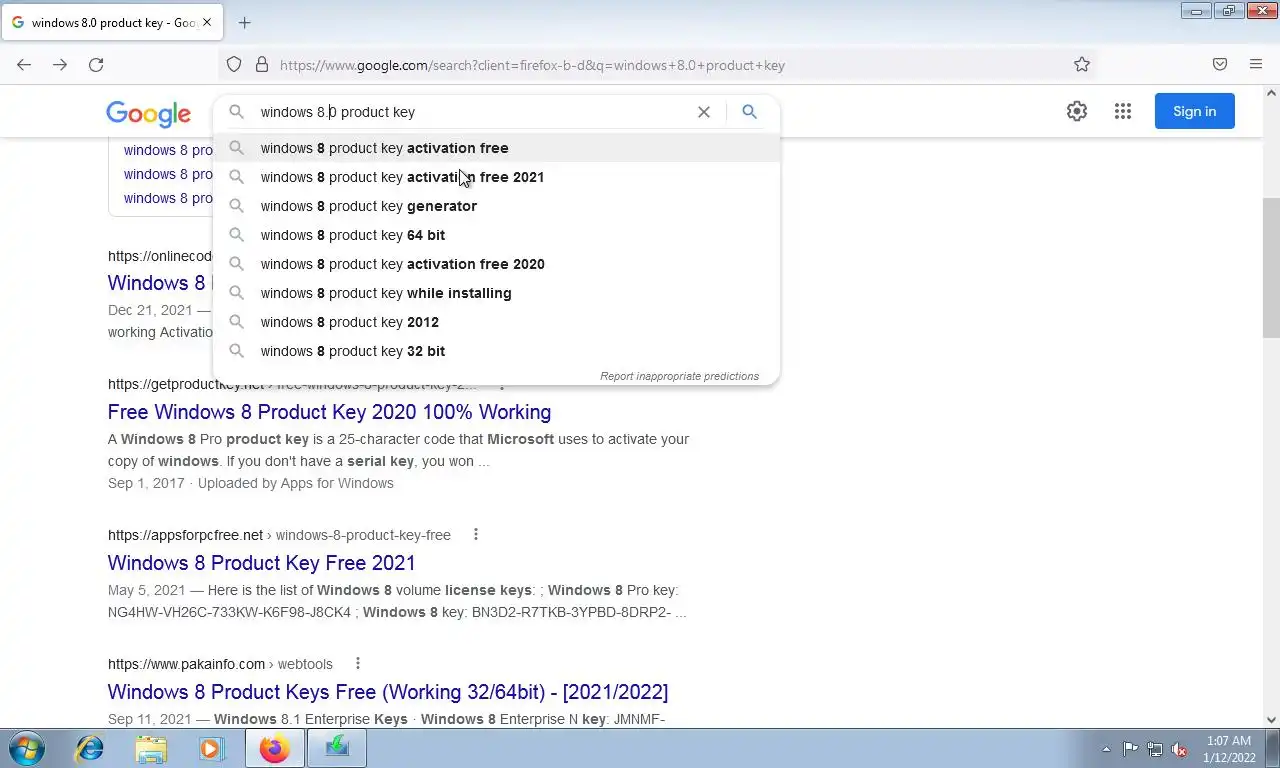
Task: Open the taskbar clock showing 1:07 AM
Action: click(1229, 749)
